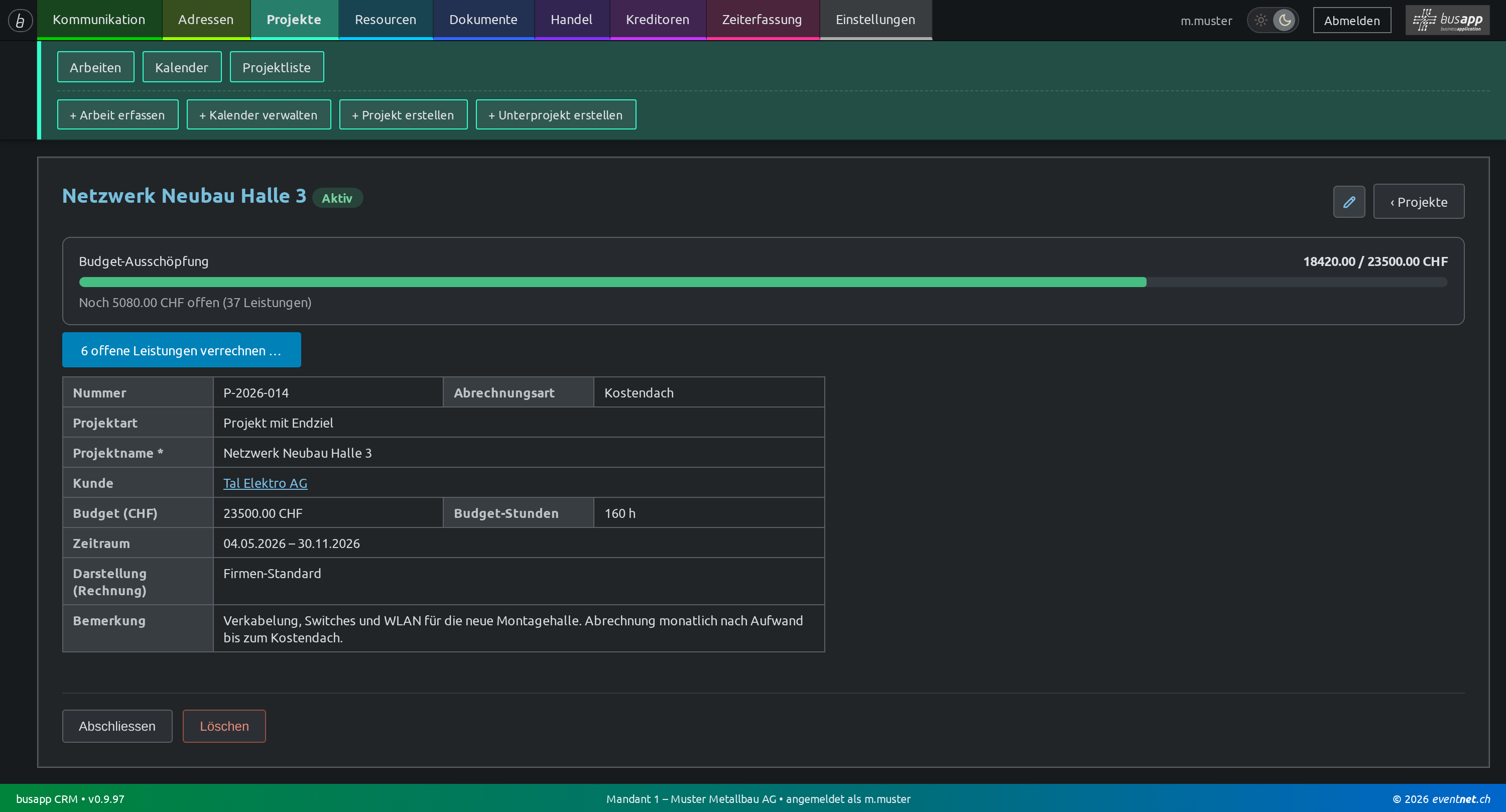Screen dimensions: 1506x812
Task: Click the busapp round logo icon
Action: pyautogui.click(x=20, y=21)
